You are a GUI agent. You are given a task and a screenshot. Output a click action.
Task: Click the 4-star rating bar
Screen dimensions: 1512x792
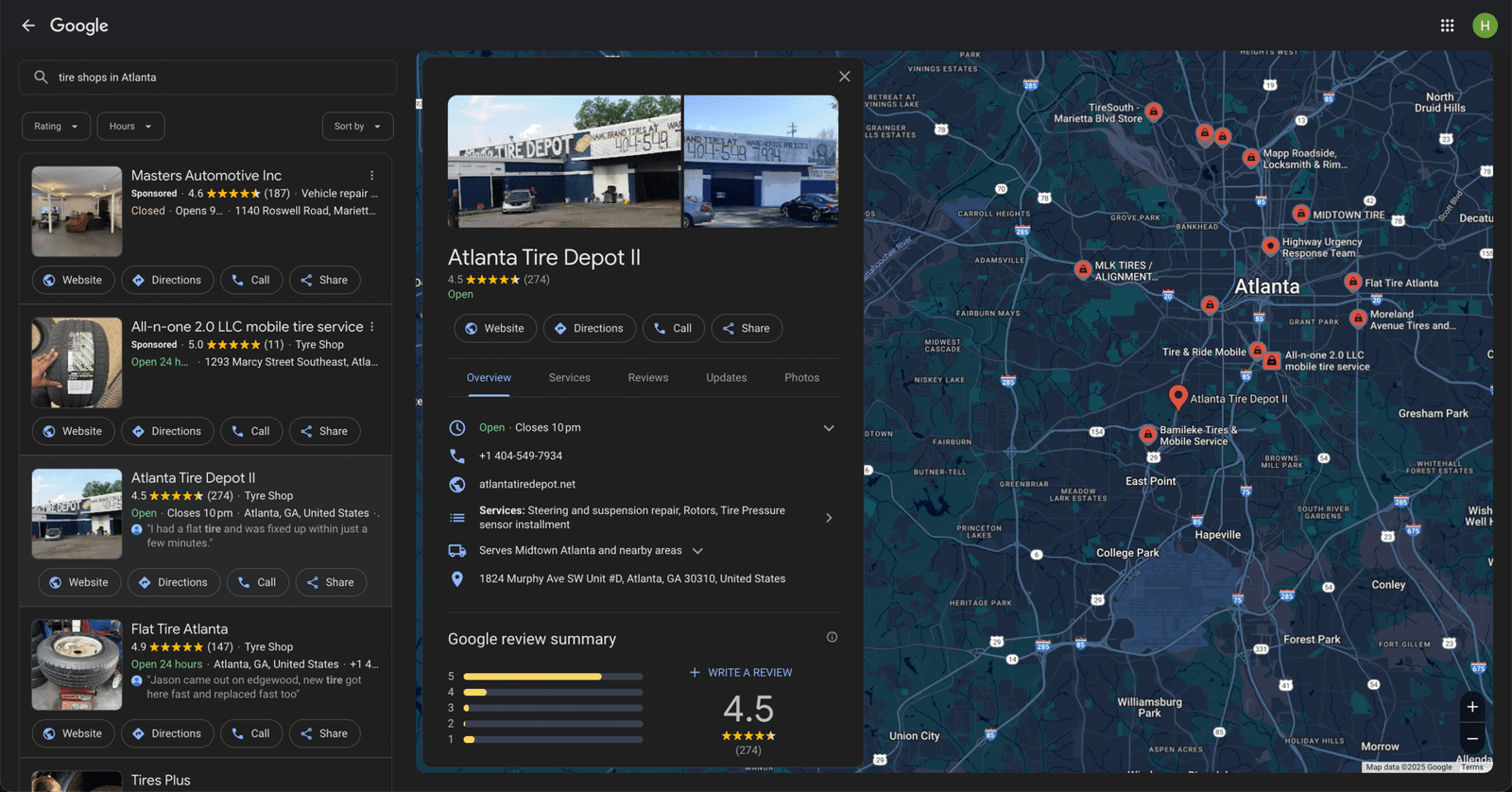(553, 692)
